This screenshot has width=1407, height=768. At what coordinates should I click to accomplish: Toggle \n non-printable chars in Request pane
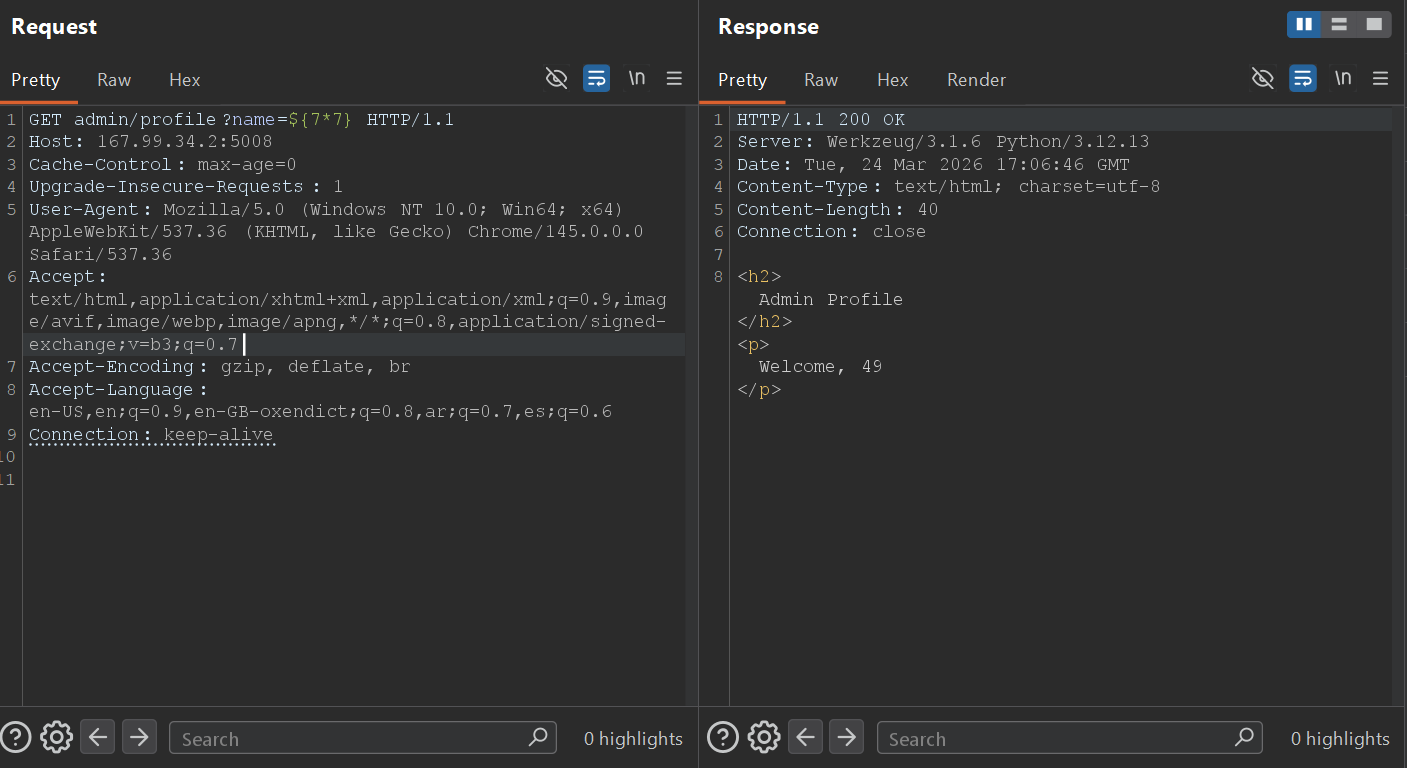(x=636, y=79)
